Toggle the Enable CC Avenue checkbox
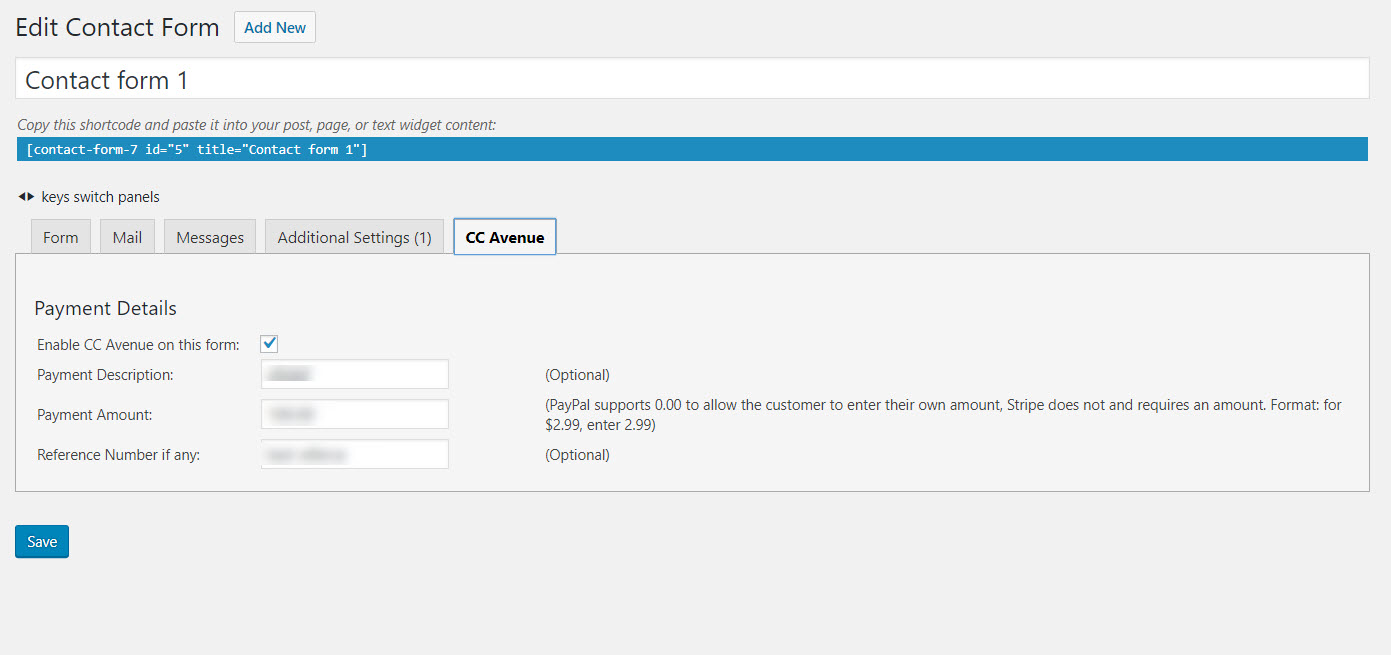1391x655 pixels. 269,344
